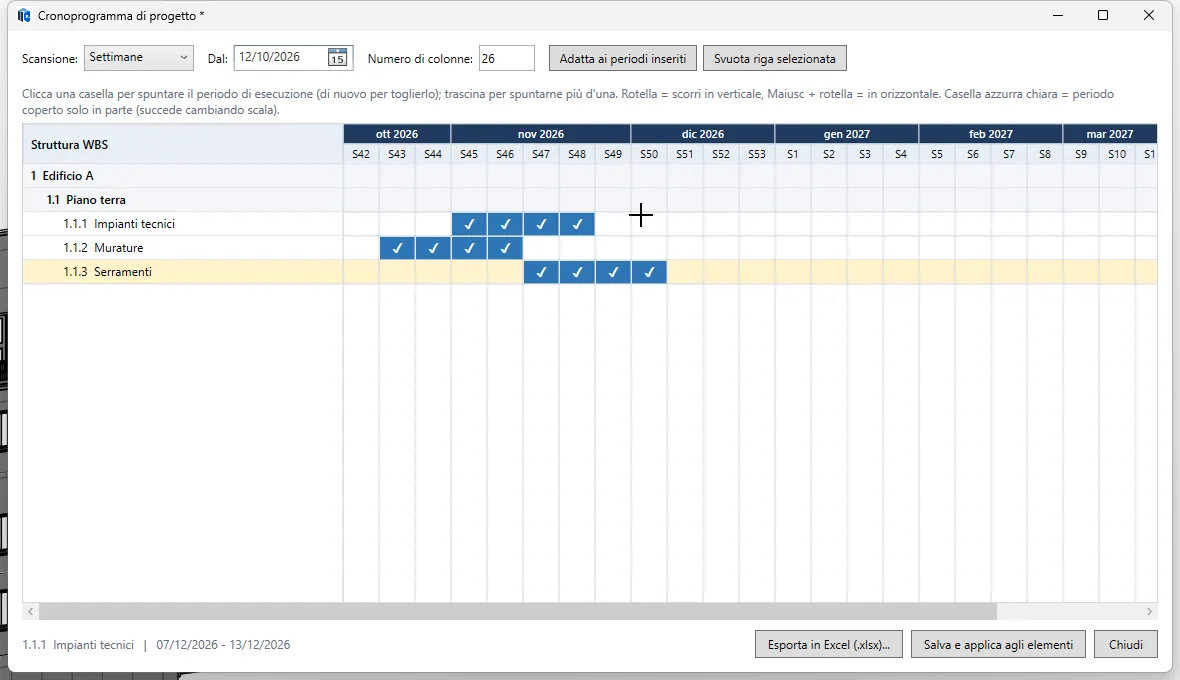Uncheck S47 cell for Serramenti
This screenshot has width=1180, height=680.
click(541, 272)
